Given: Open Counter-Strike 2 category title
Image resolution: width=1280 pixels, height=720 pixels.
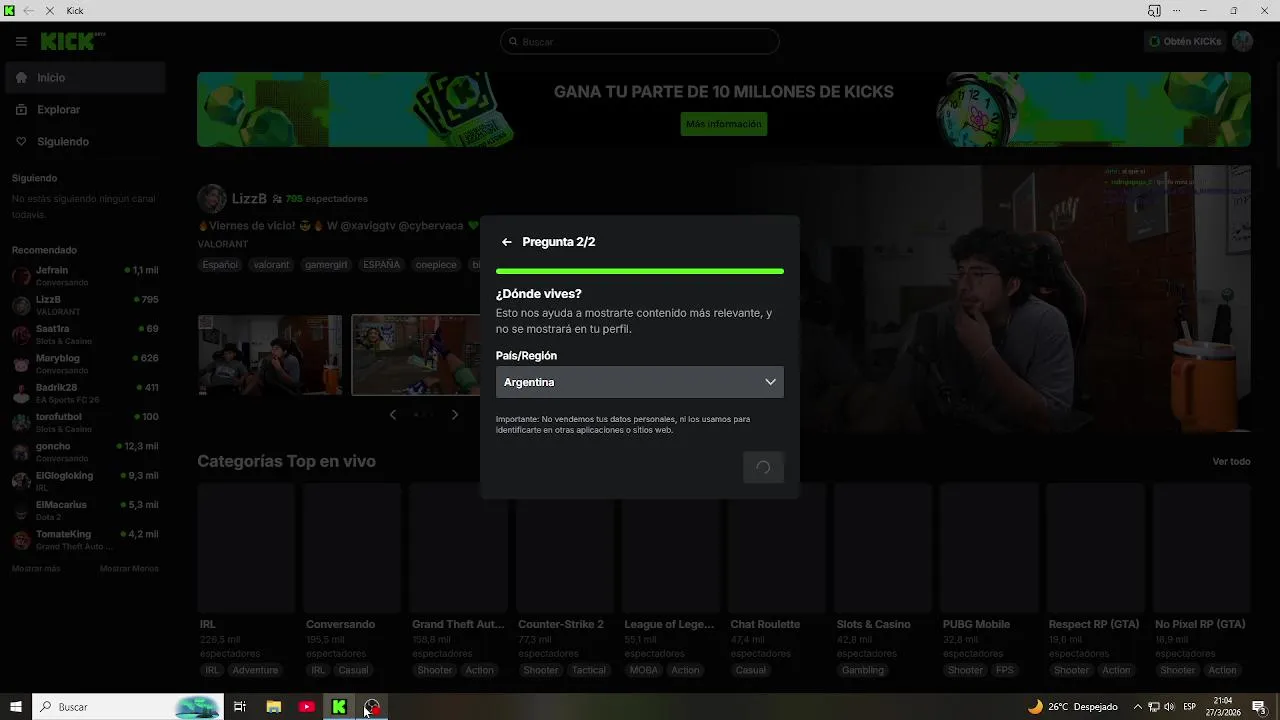Looking at the screenshot, I should (x=561, y=624).
